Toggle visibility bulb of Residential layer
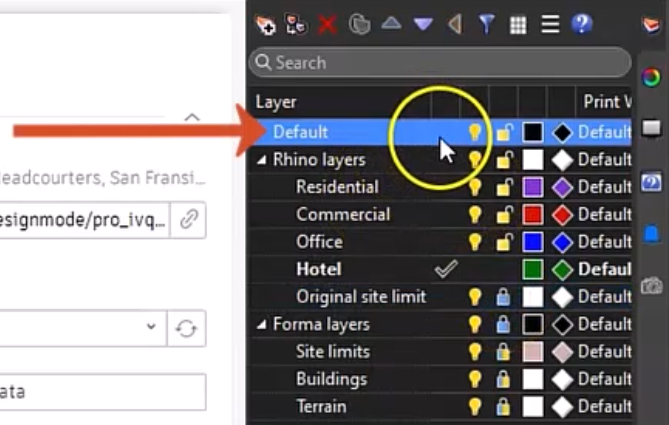This screenshot has width=669, height=425. (x=474, y=187)
